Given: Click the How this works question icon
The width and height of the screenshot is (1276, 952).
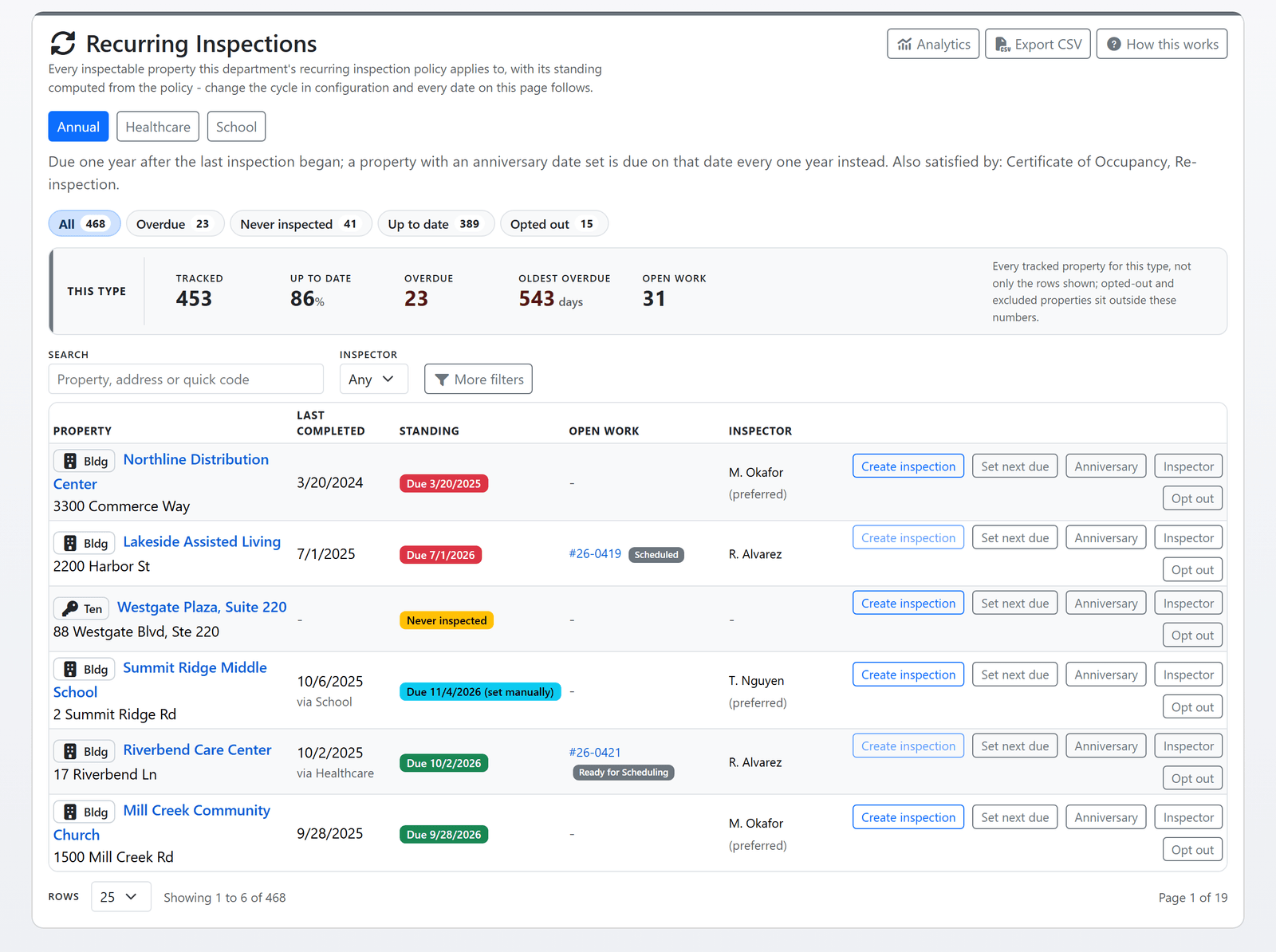Looking at the screenshot, I should [x=1114, y=45].
